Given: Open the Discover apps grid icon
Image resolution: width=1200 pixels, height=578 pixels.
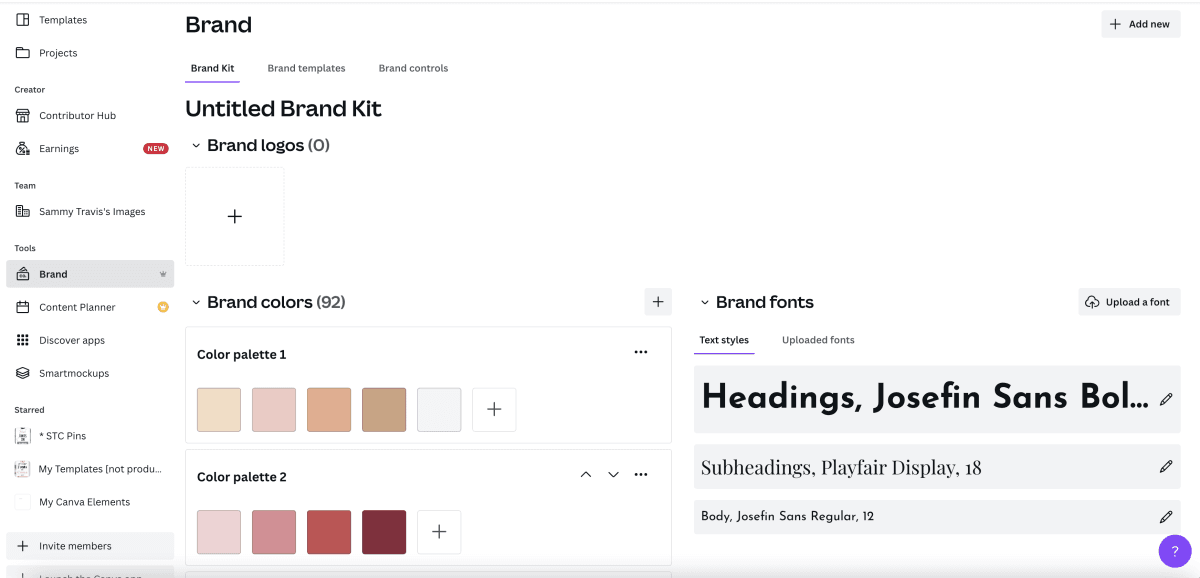Looking at the screenshot, I should [23, 340].
